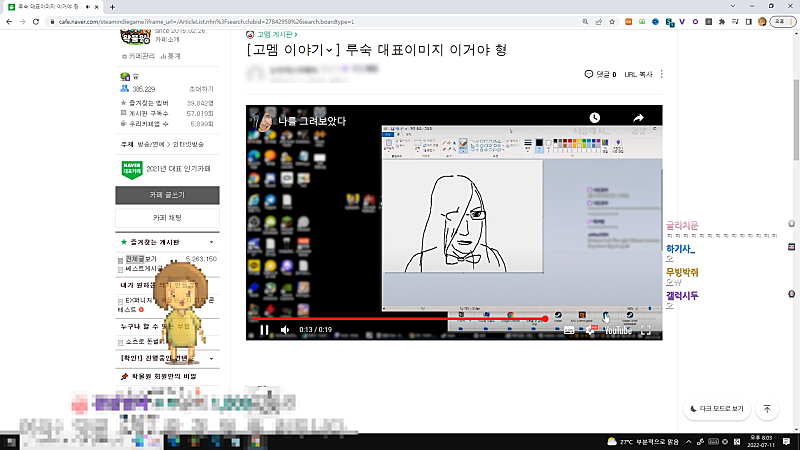Copy the post link with URL 복사
800x450 pixels.
(638, 74)
